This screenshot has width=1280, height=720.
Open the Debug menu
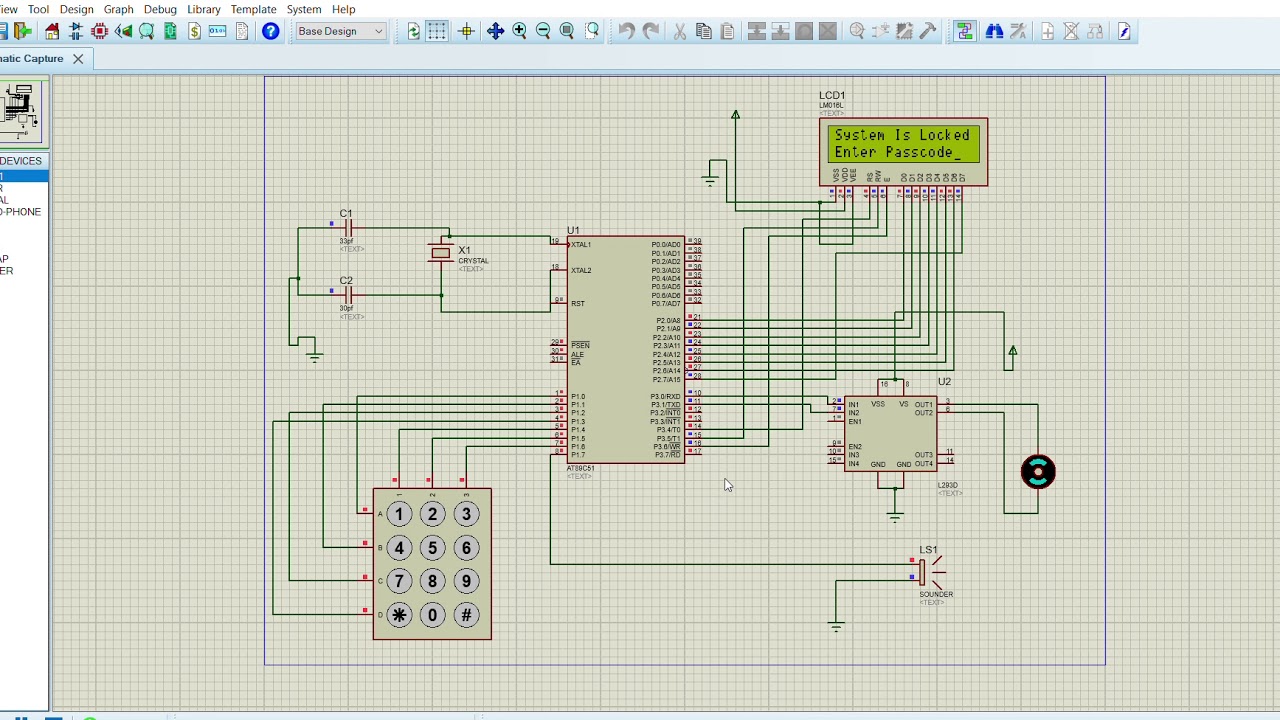click(160, 9)
